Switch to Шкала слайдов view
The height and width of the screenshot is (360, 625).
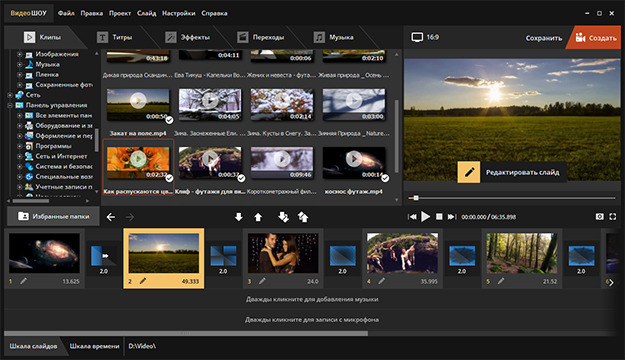click(x=33, y=346)
